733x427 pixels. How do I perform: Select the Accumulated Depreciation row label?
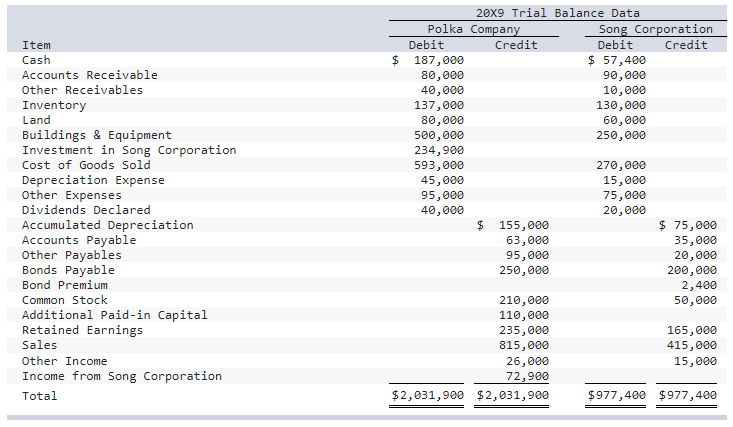click(x=108, y=225)
